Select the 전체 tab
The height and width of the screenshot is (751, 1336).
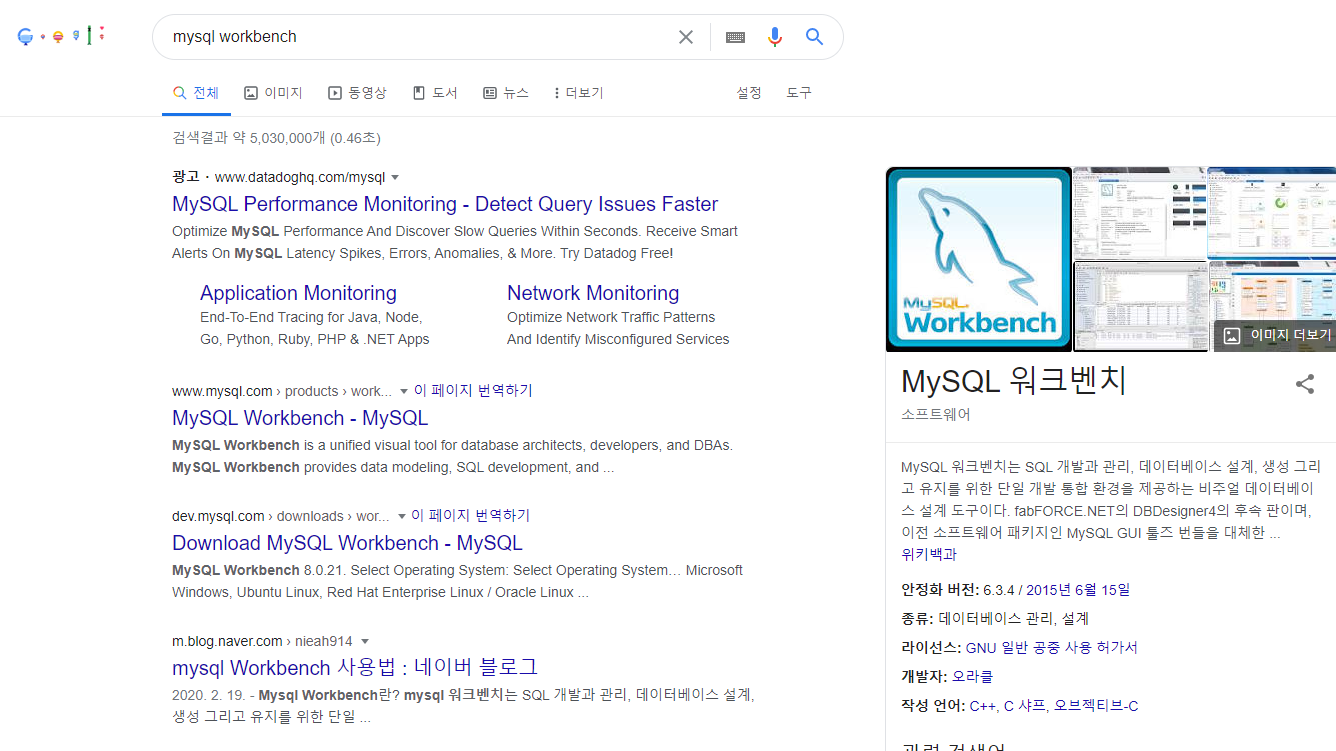[196, 93]
